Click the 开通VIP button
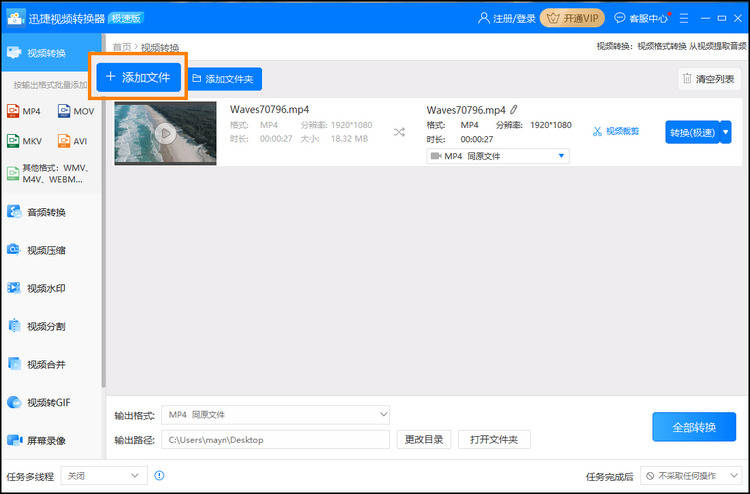Viewport: 750px width, 494px height. coord(572,18)
